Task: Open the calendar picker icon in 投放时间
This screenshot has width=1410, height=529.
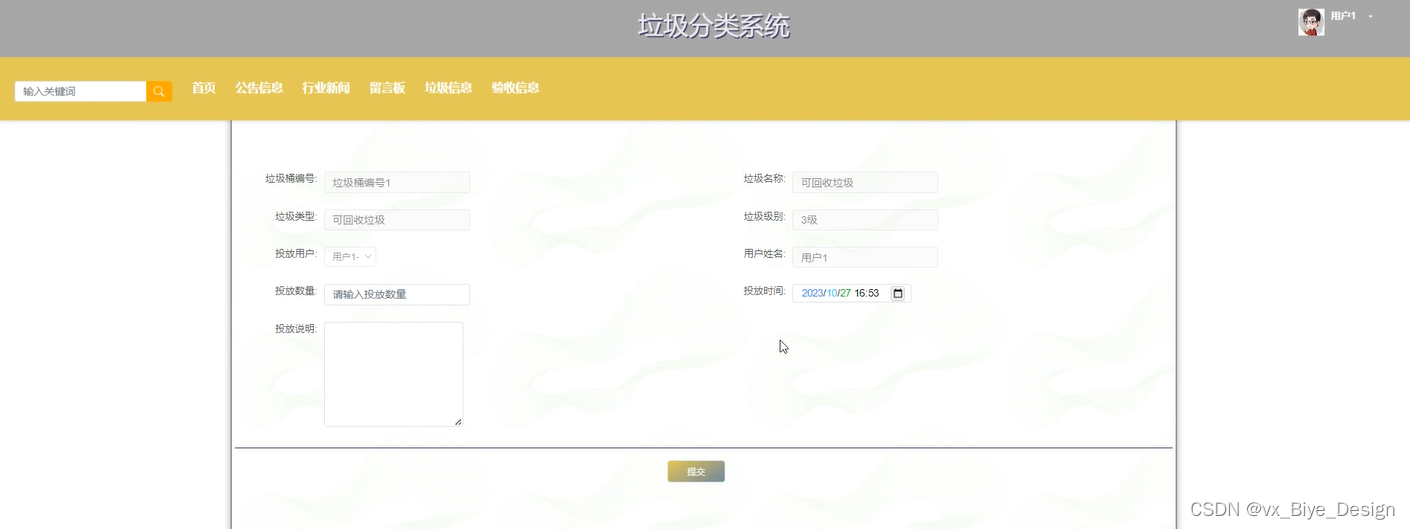Action: pyautogui.click(x=897, y=293)
